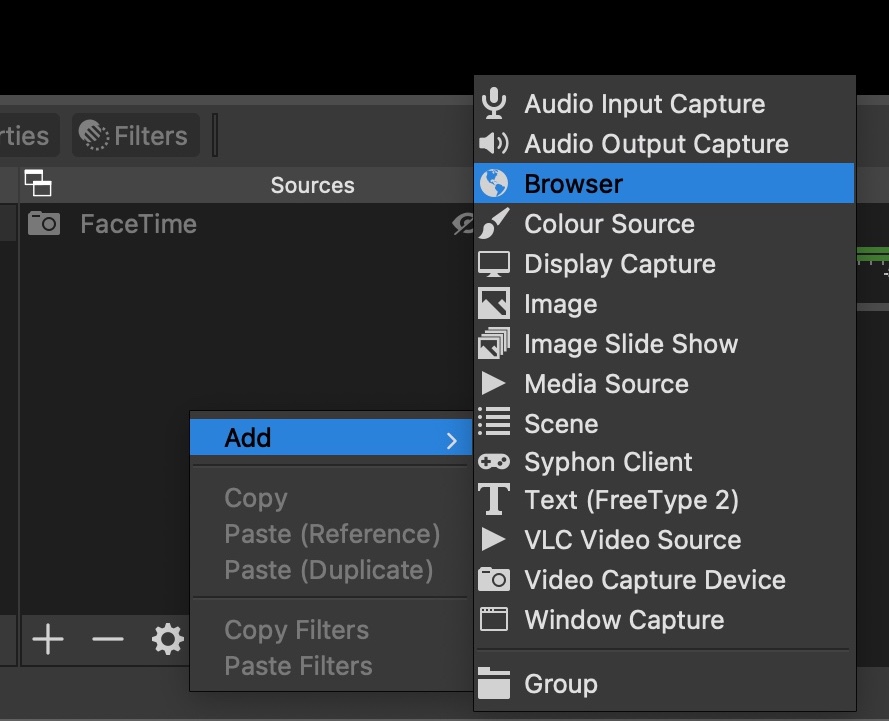889x721 pixels.
Task: Expand the Add submenu arrow
Action: tap(452, 440)
